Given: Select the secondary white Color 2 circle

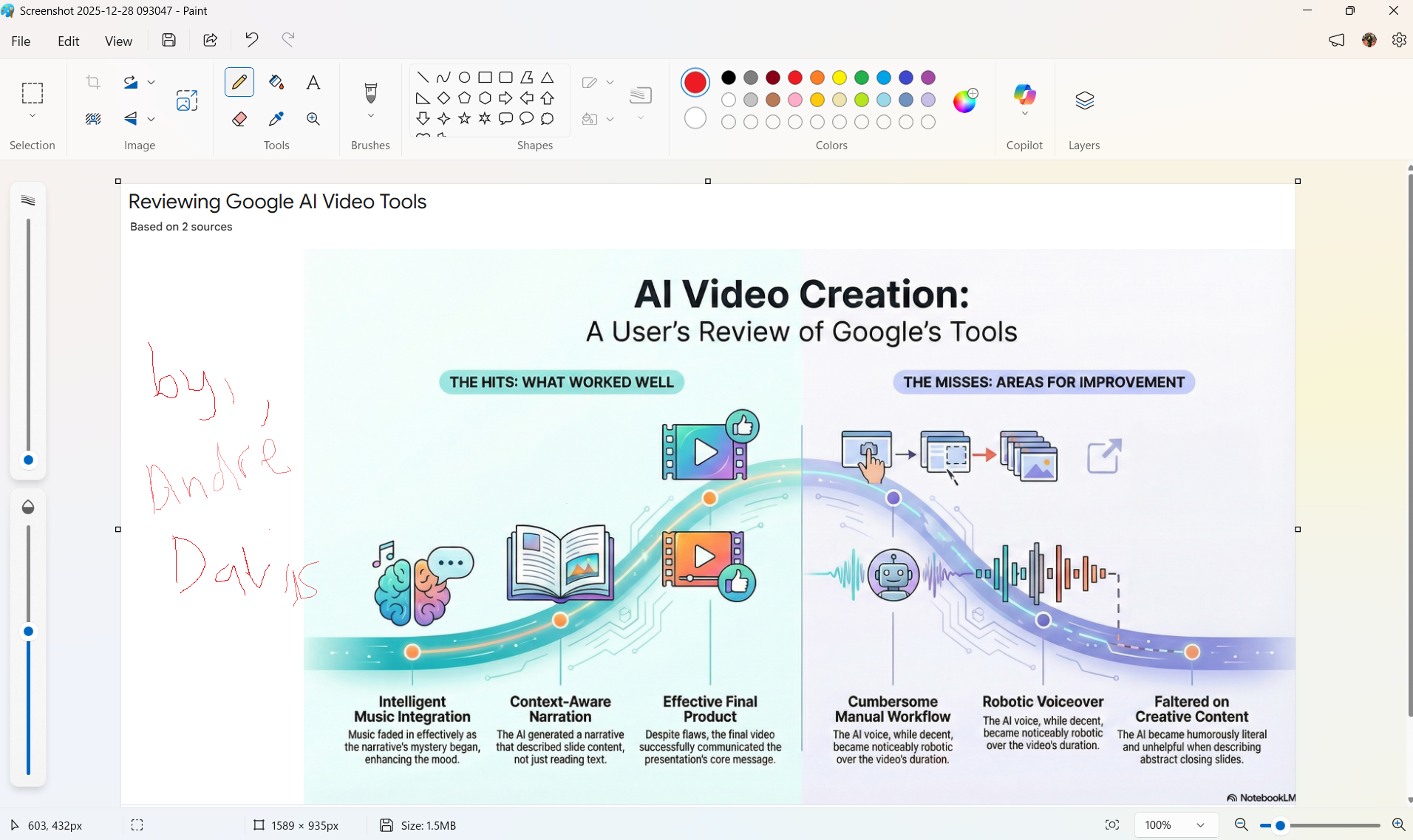Looking at the screenshot, I should pos(695,118).
